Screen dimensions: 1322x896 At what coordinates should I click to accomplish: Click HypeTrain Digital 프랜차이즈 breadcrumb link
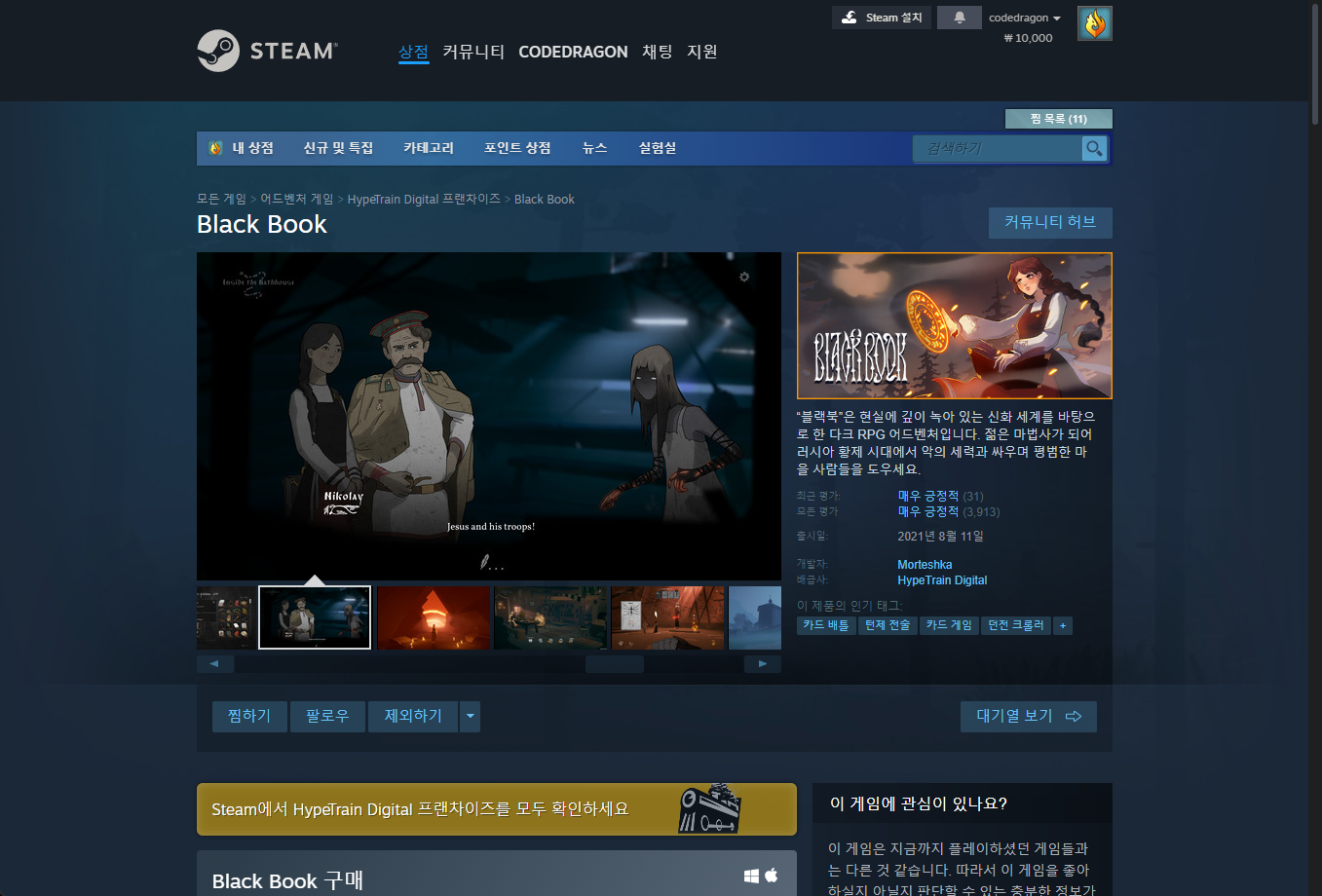pos(424,199)
